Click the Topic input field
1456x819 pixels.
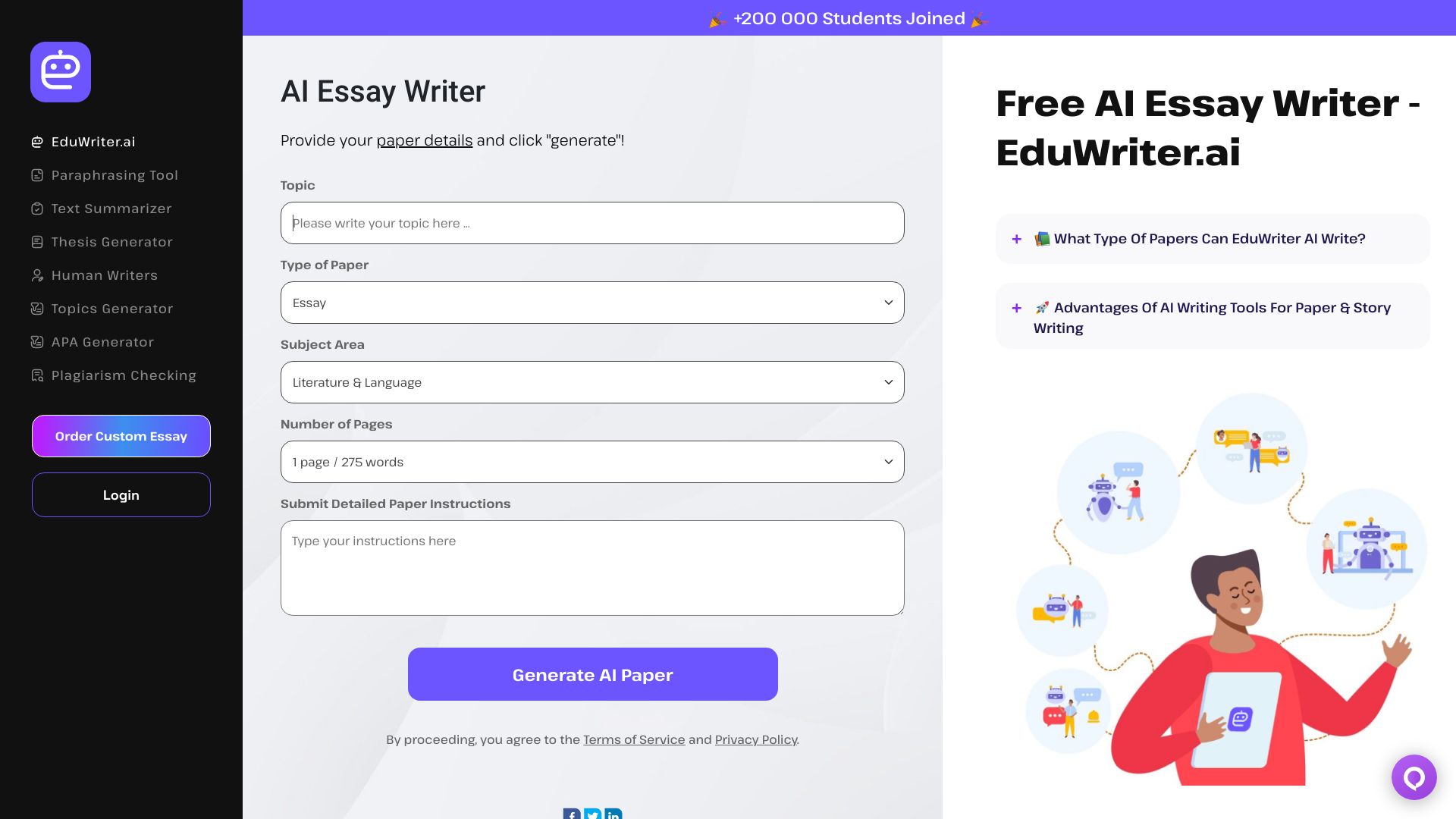pyautogui.click(x=592, y=222)
